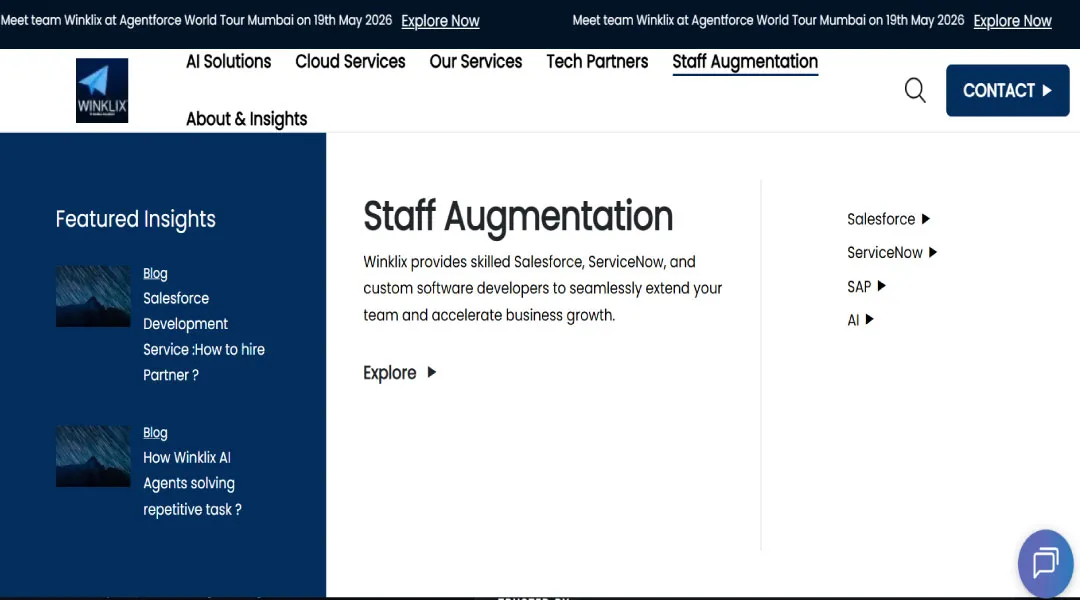Open the 'How Winklix AI Agents solving repetitive task ?' article
1080x600 pixels.
tap(192, 484)
